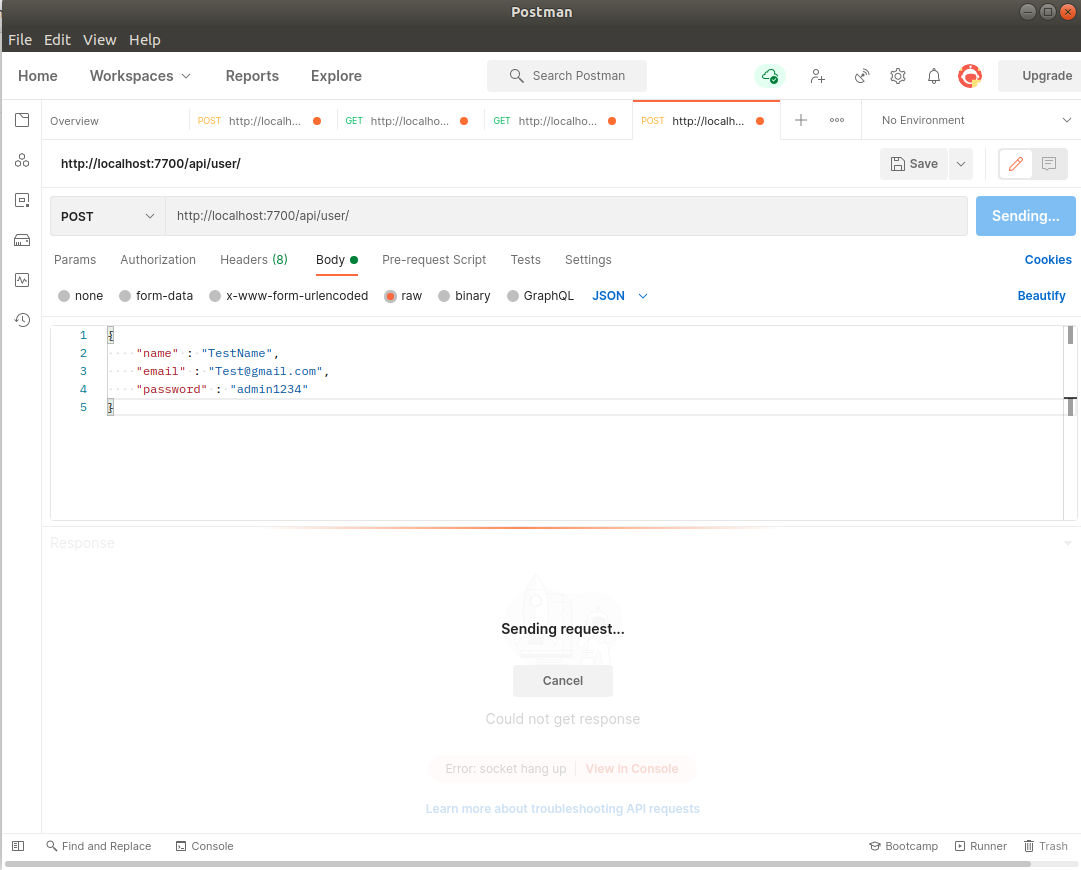1081x870 pixels.
Task: Select the binary body type
Action: (444, 296)
